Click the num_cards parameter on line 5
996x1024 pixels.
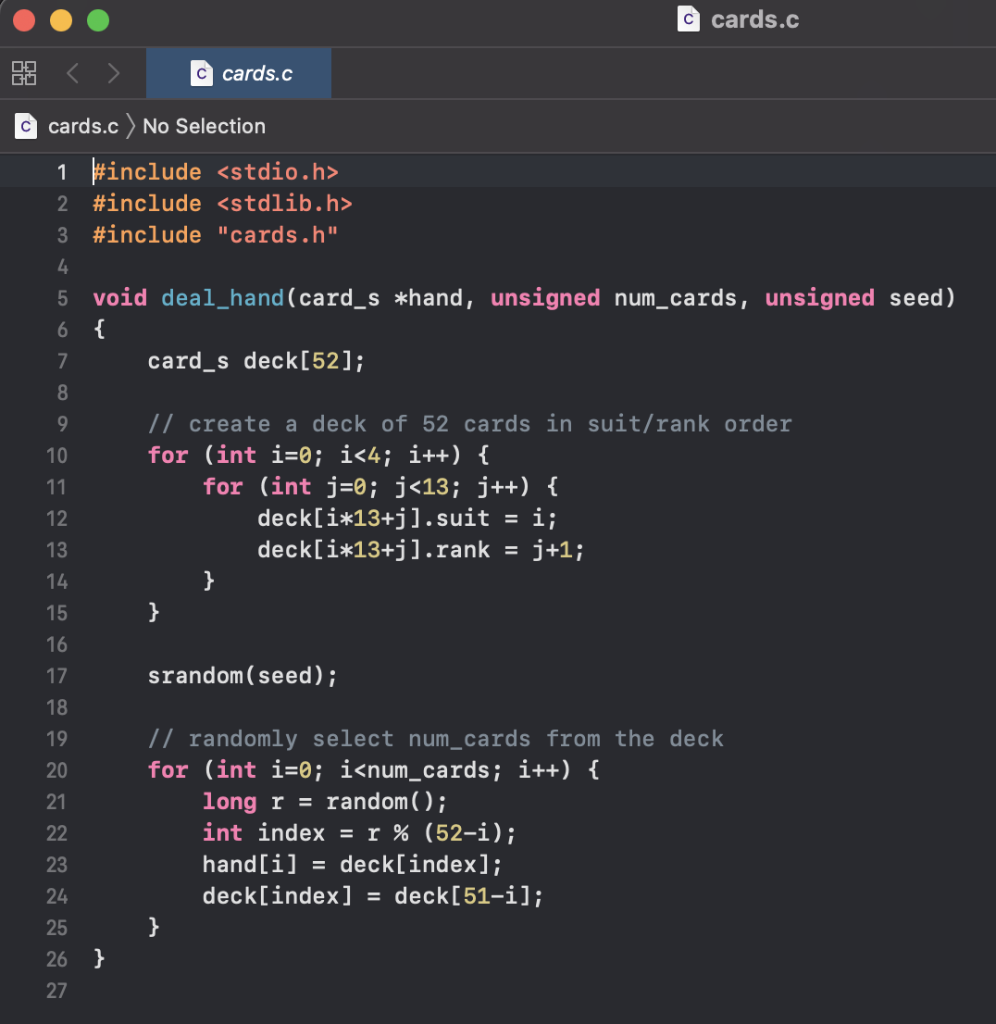click(675, 298)
